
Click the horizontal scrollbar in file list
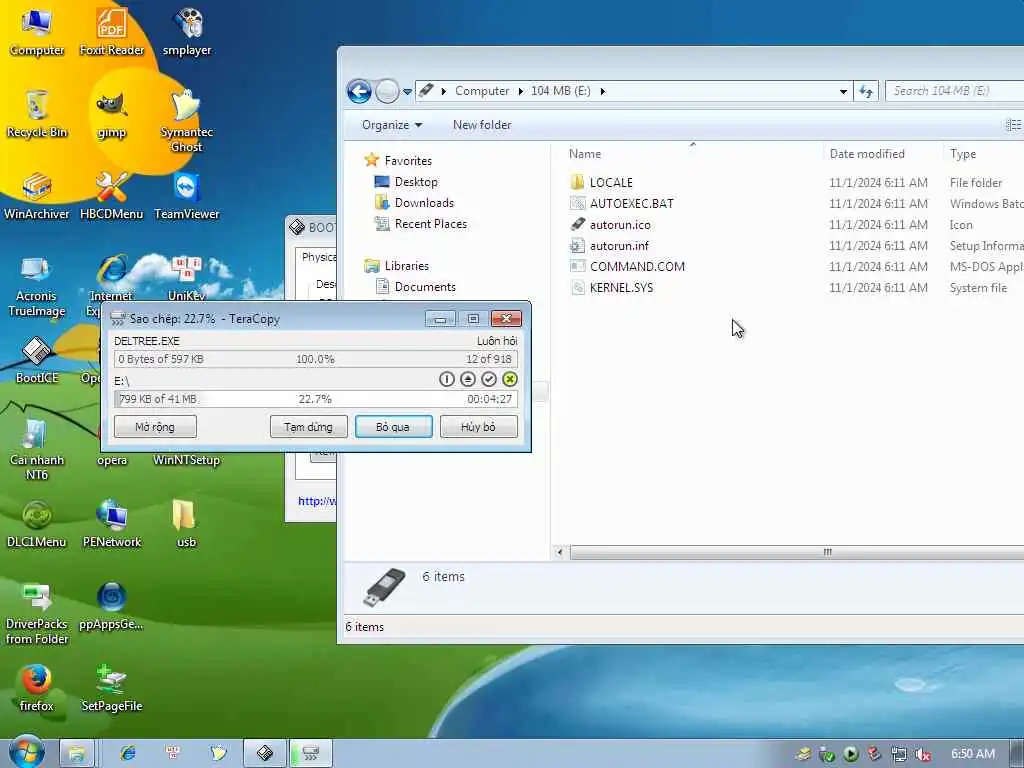point(797,552)
